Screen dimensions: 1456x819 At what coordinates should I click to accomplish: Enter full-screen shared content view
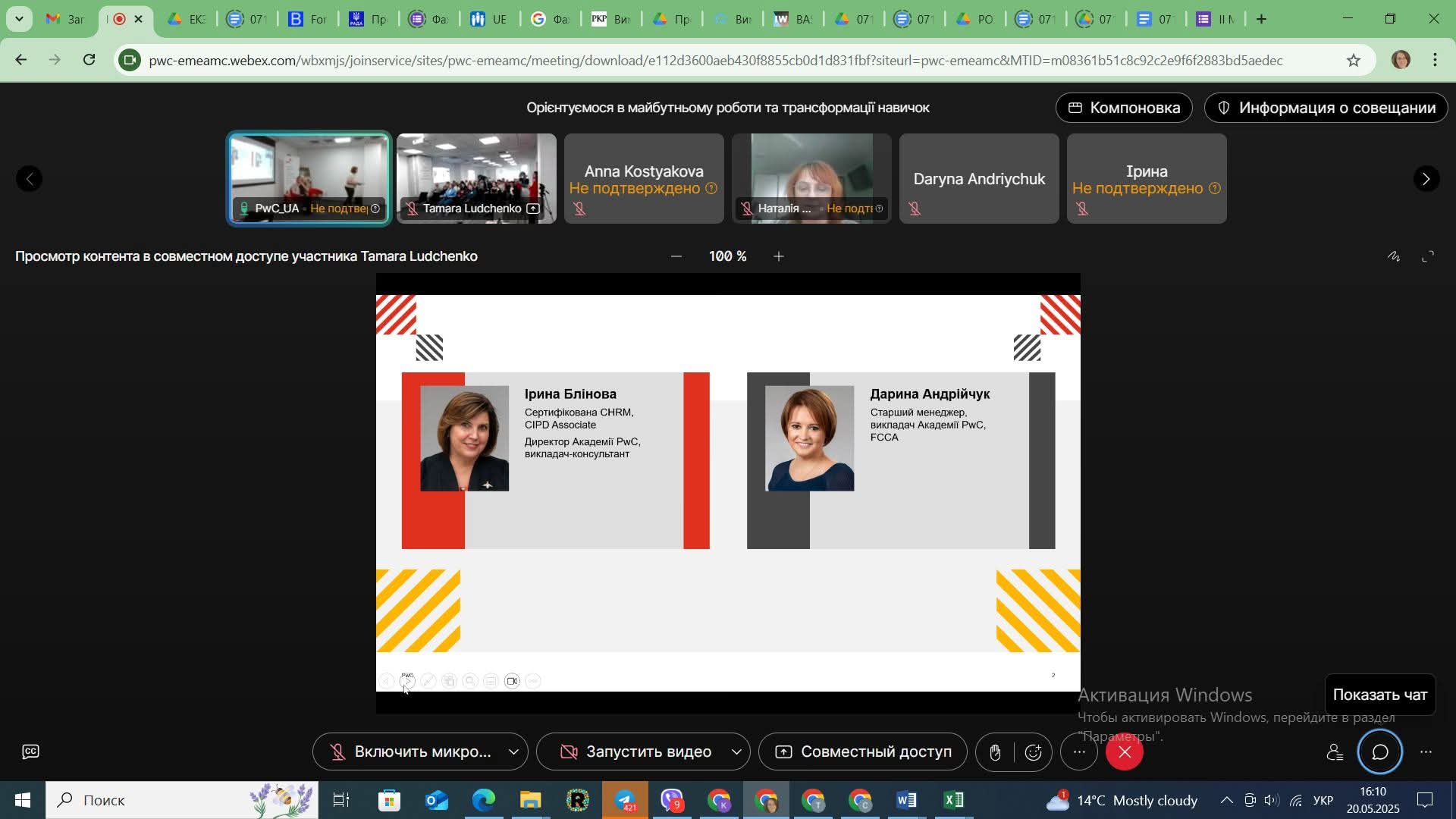(1428, 257)
